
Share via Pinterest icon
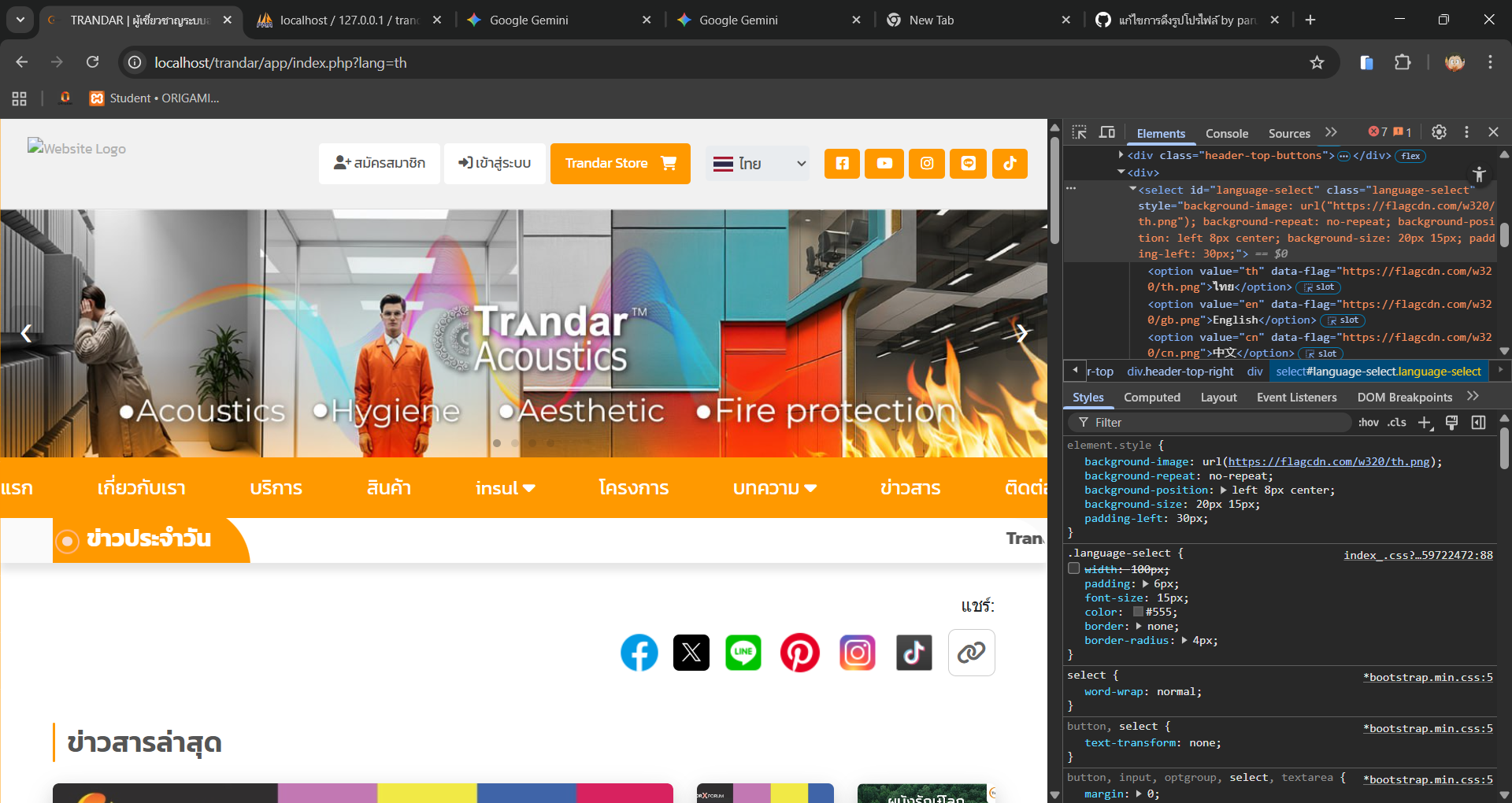(799, 653)
